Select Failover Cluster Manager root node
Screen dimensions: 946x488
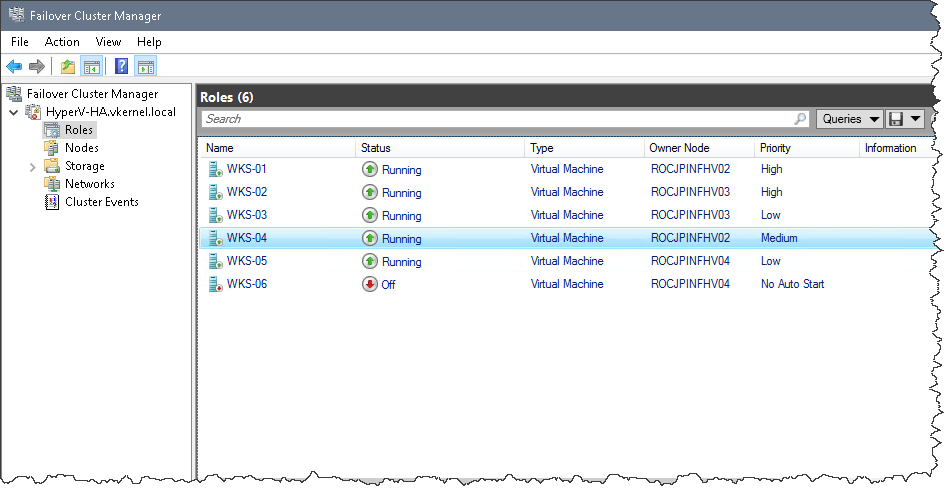point(92,93)
